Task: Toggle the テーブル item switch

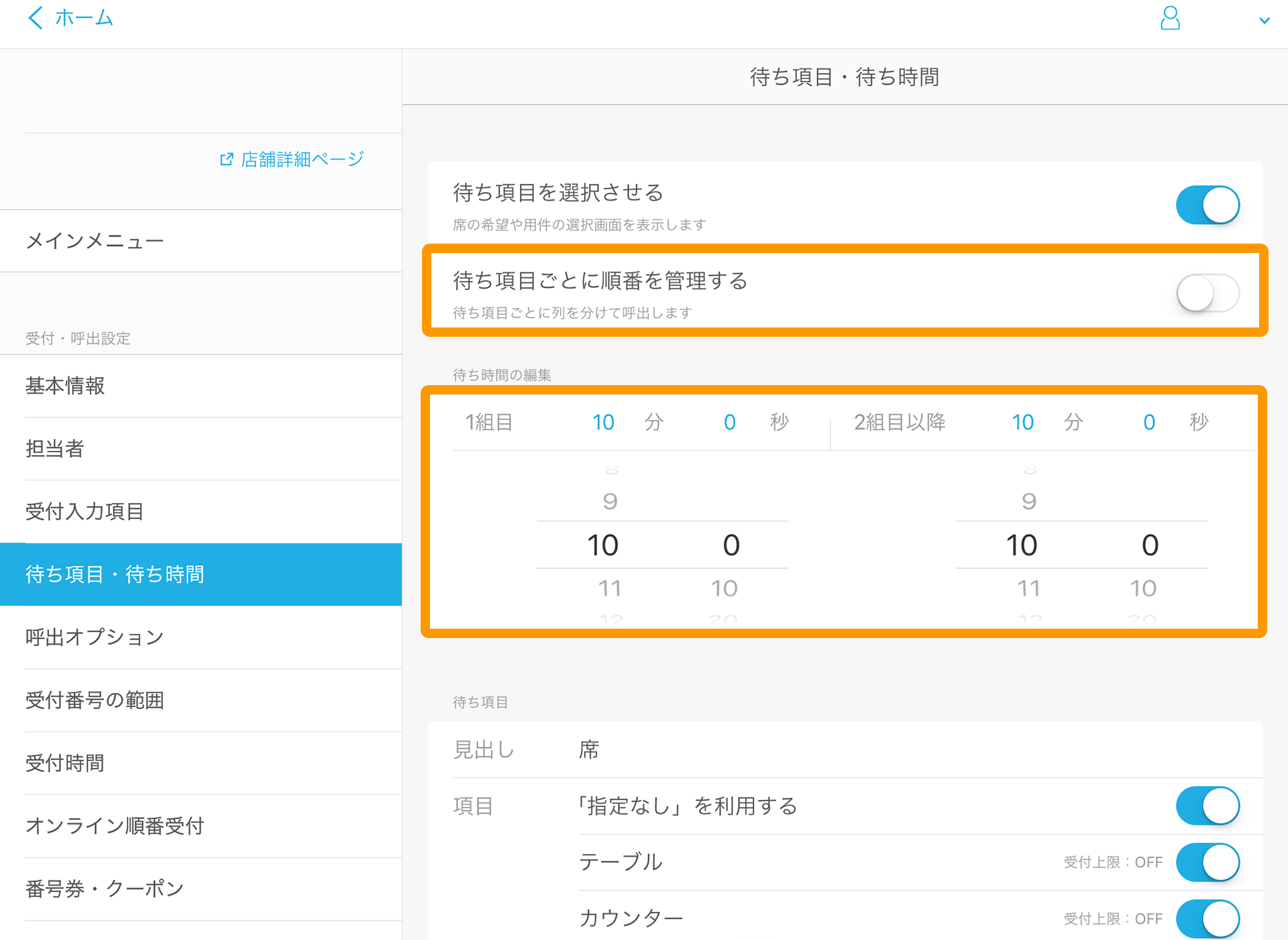Action: point(1207,862)
